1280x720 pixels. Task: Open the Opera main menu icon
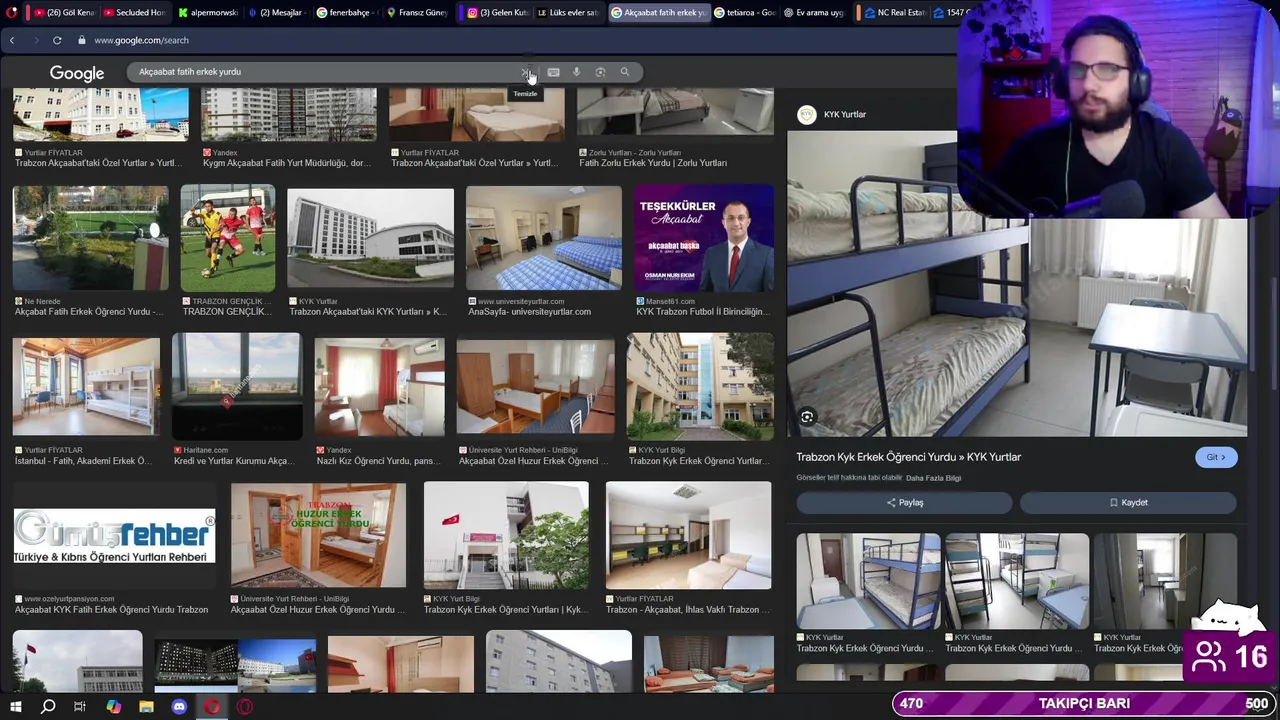tap(12, 13)
